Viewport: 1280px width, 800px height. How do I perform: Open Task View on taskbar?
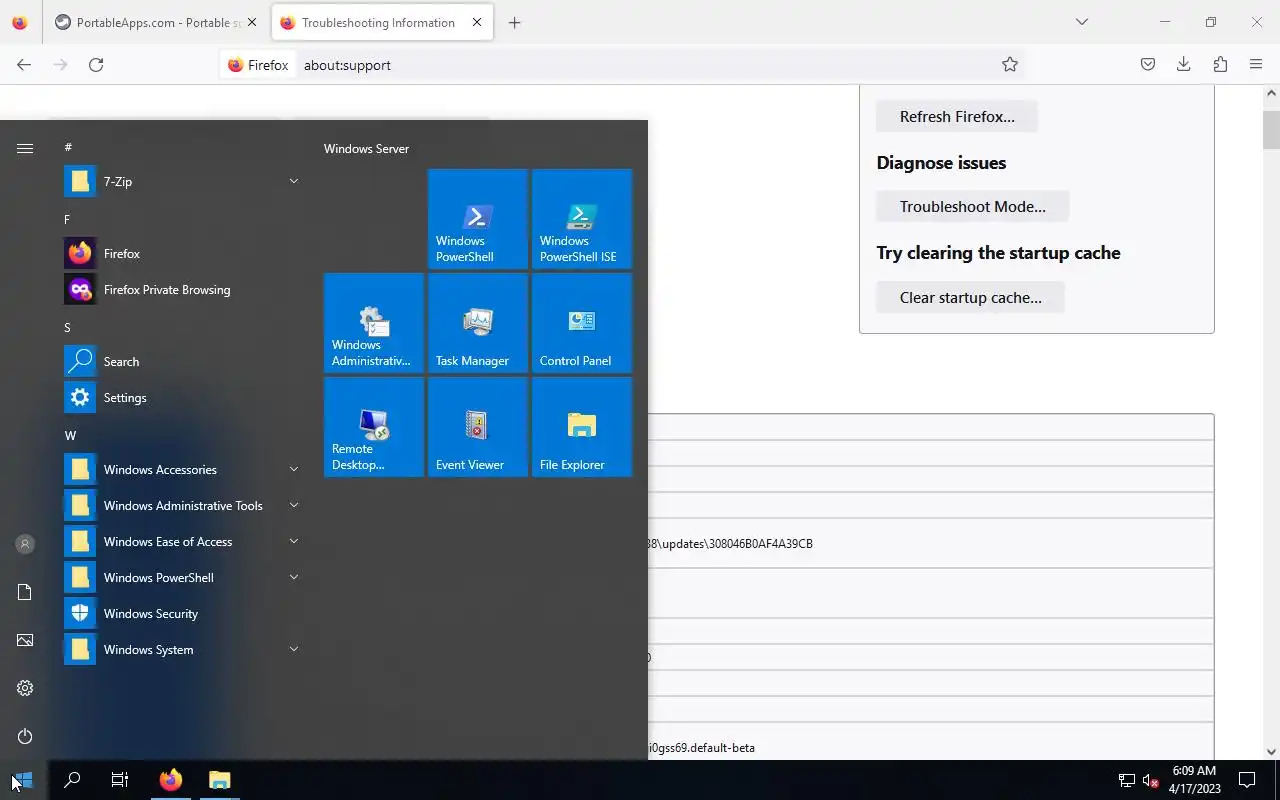120,780
